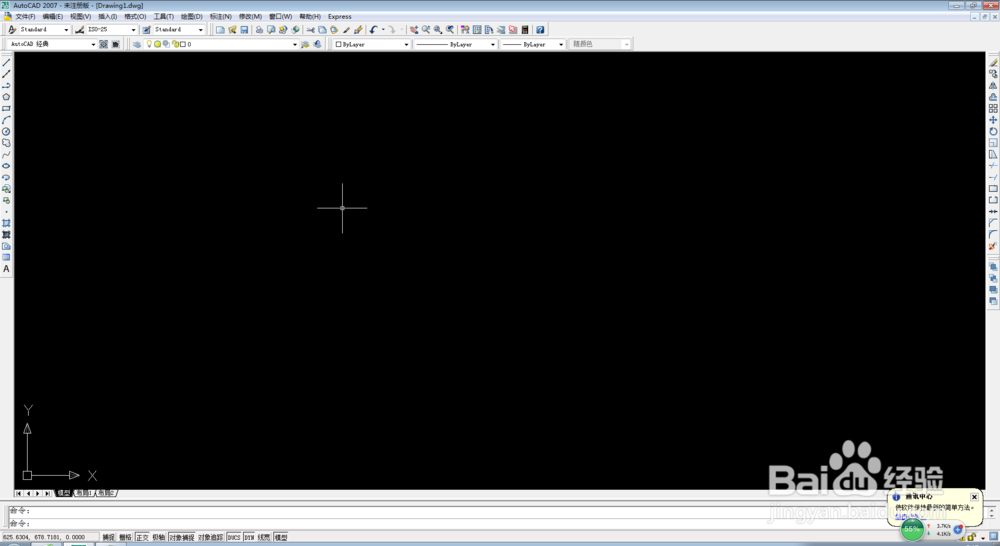
Task: Open the 绘图(D) menu
Action: [x=191, y=17]
